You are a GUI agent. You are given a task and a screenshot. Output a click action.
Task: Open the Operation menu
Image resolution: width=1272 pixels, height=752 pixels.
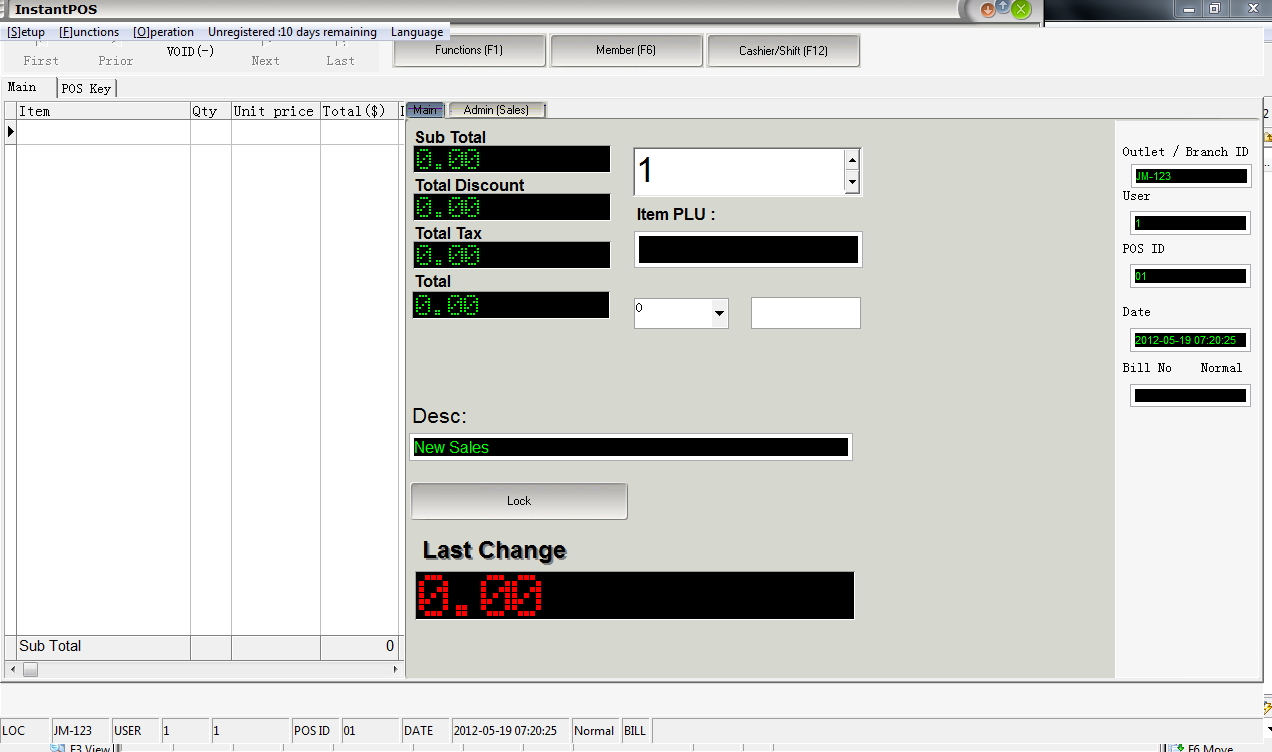[163, 31]
